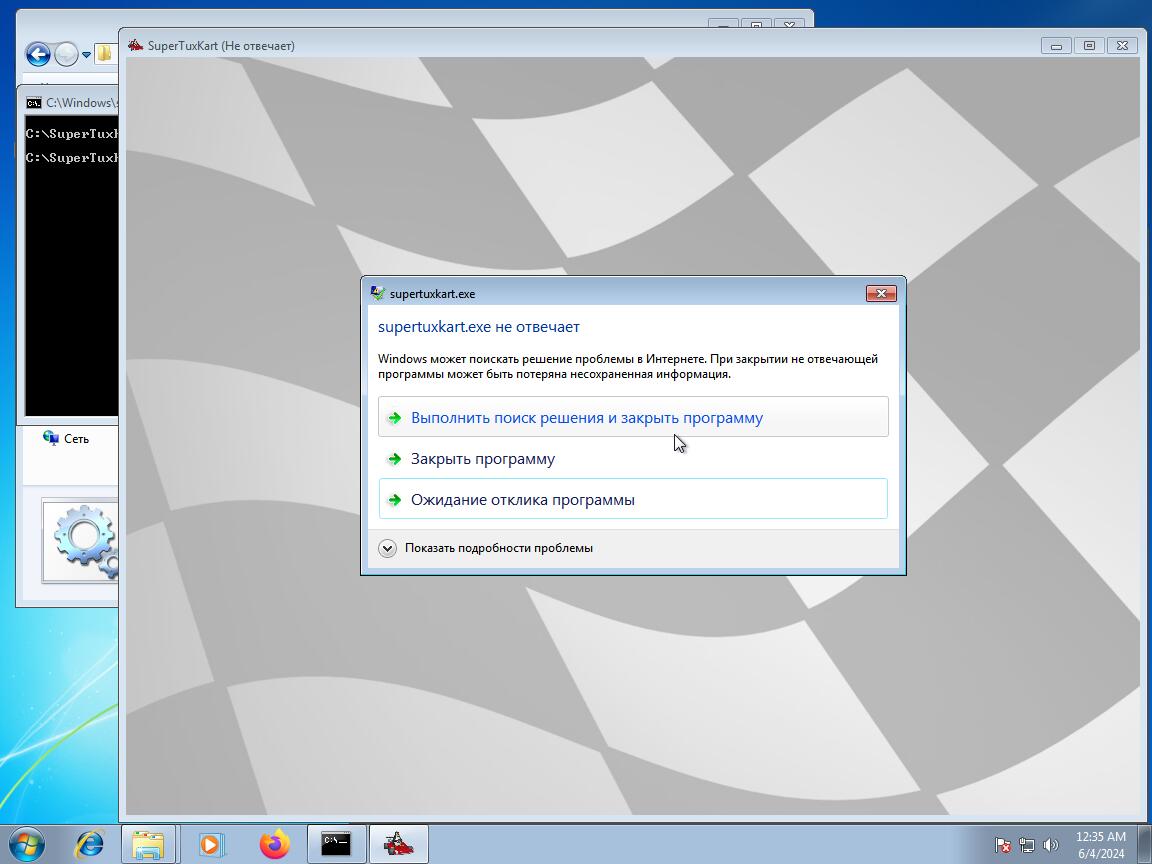The width and height of the screenshot is (1152, 864).
Task: Open network status tray icon
Action: (1026, 846)
